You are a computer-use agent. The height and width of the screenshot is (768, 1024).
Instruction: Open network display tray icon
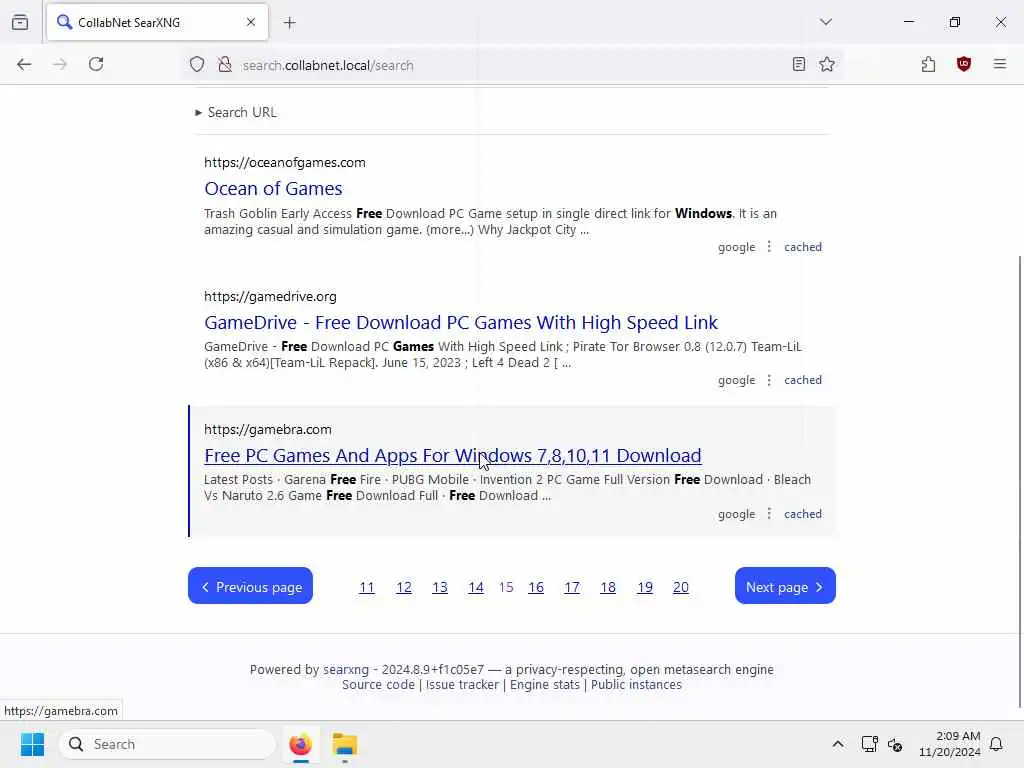(869, 744)
